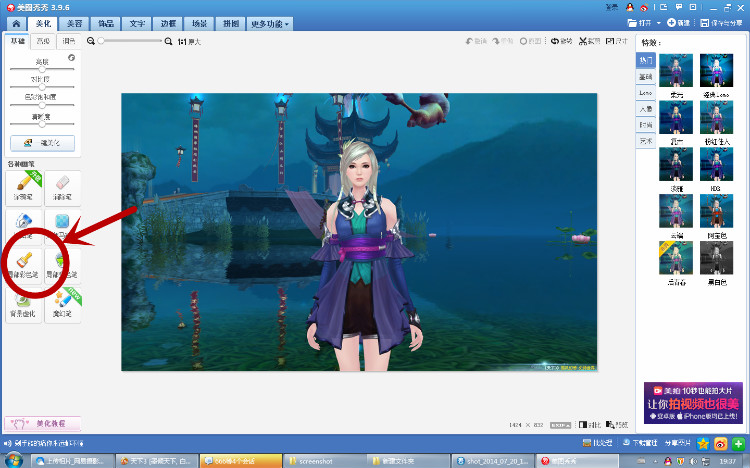Select the 涂鸦笔 doodle brush tool
This screenshot has height=468, width=750.
coord(23,188)
